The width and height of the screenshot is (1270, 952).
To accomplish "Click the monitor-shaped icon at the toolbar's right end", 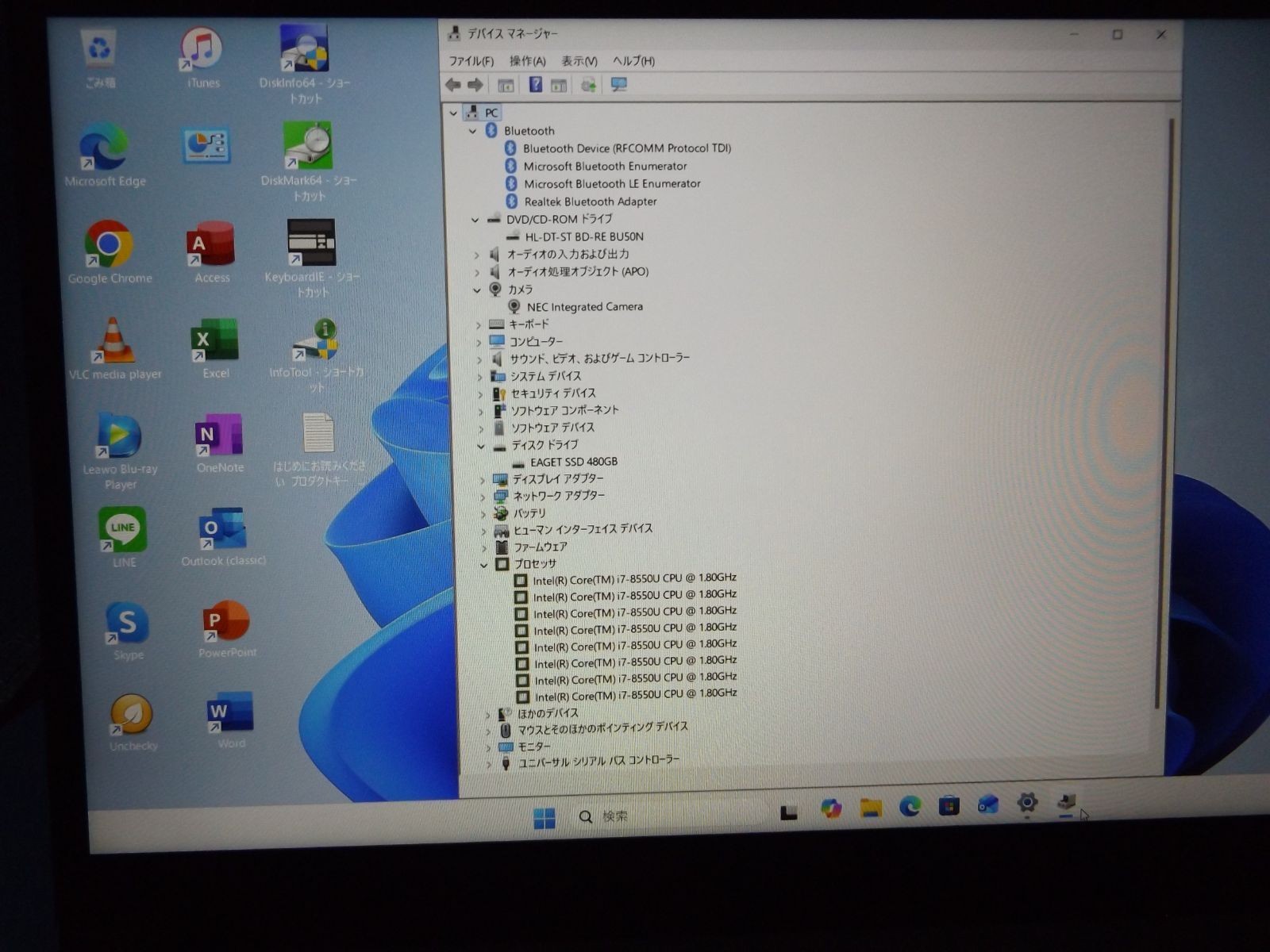I will click(619, 84).
